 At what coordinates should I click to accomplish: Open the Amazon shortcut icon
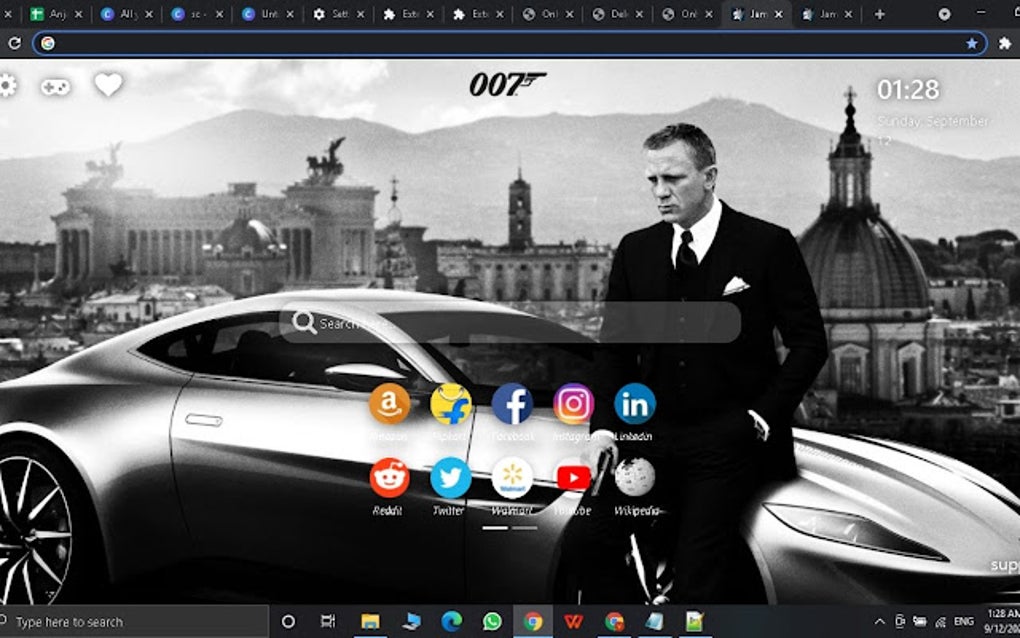click(389, 404)
